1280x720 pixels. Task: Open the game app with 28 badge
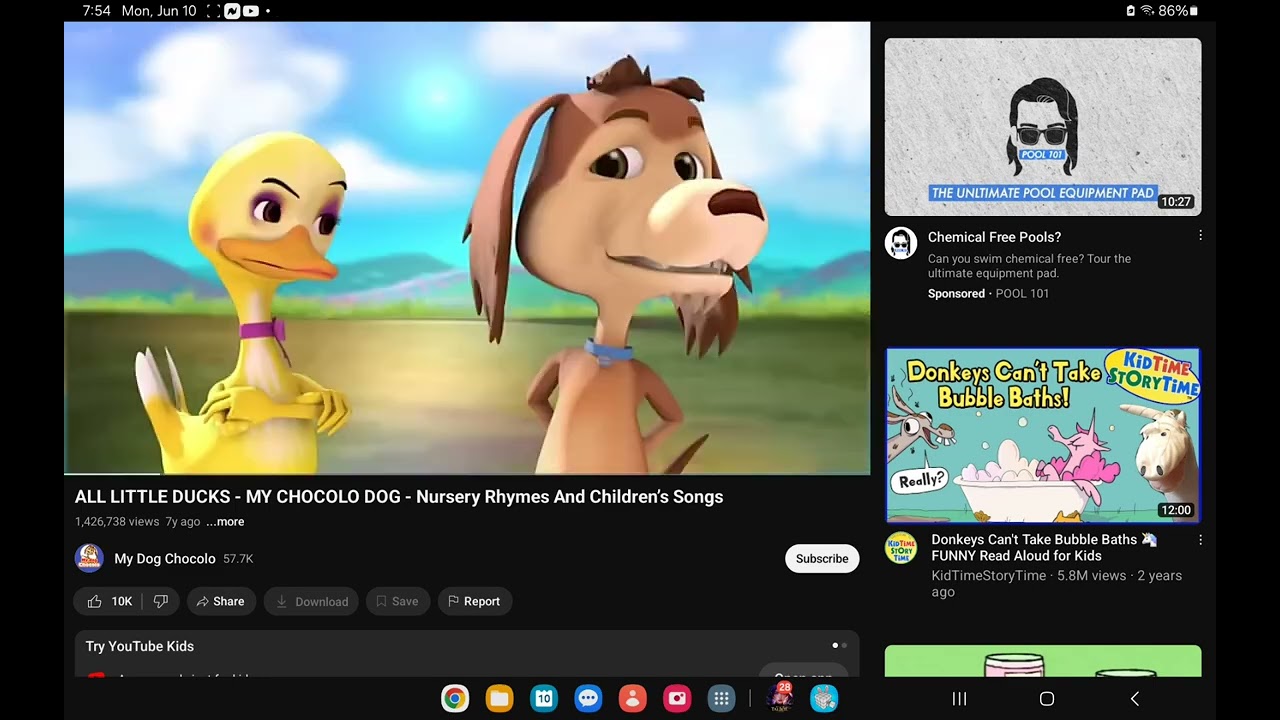[779, 697]
